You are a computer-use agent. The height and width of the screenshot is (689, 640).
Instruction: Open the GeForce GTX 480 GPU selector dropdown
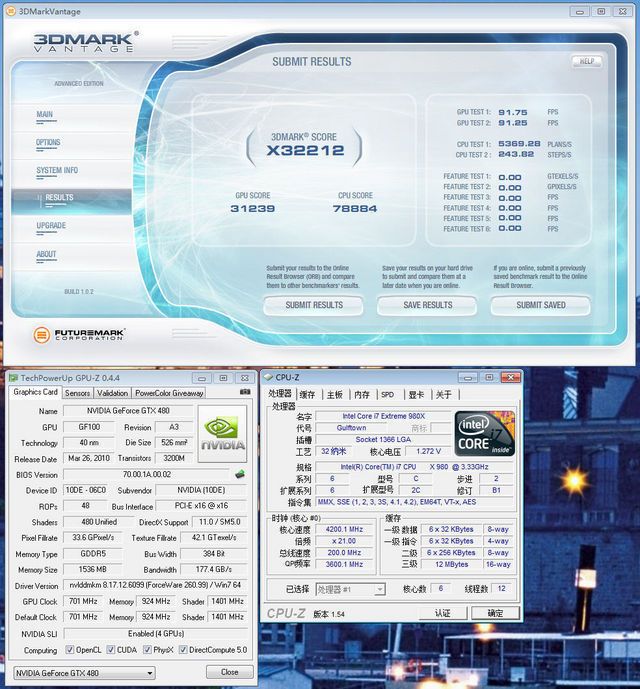click(x=84, y=673)
